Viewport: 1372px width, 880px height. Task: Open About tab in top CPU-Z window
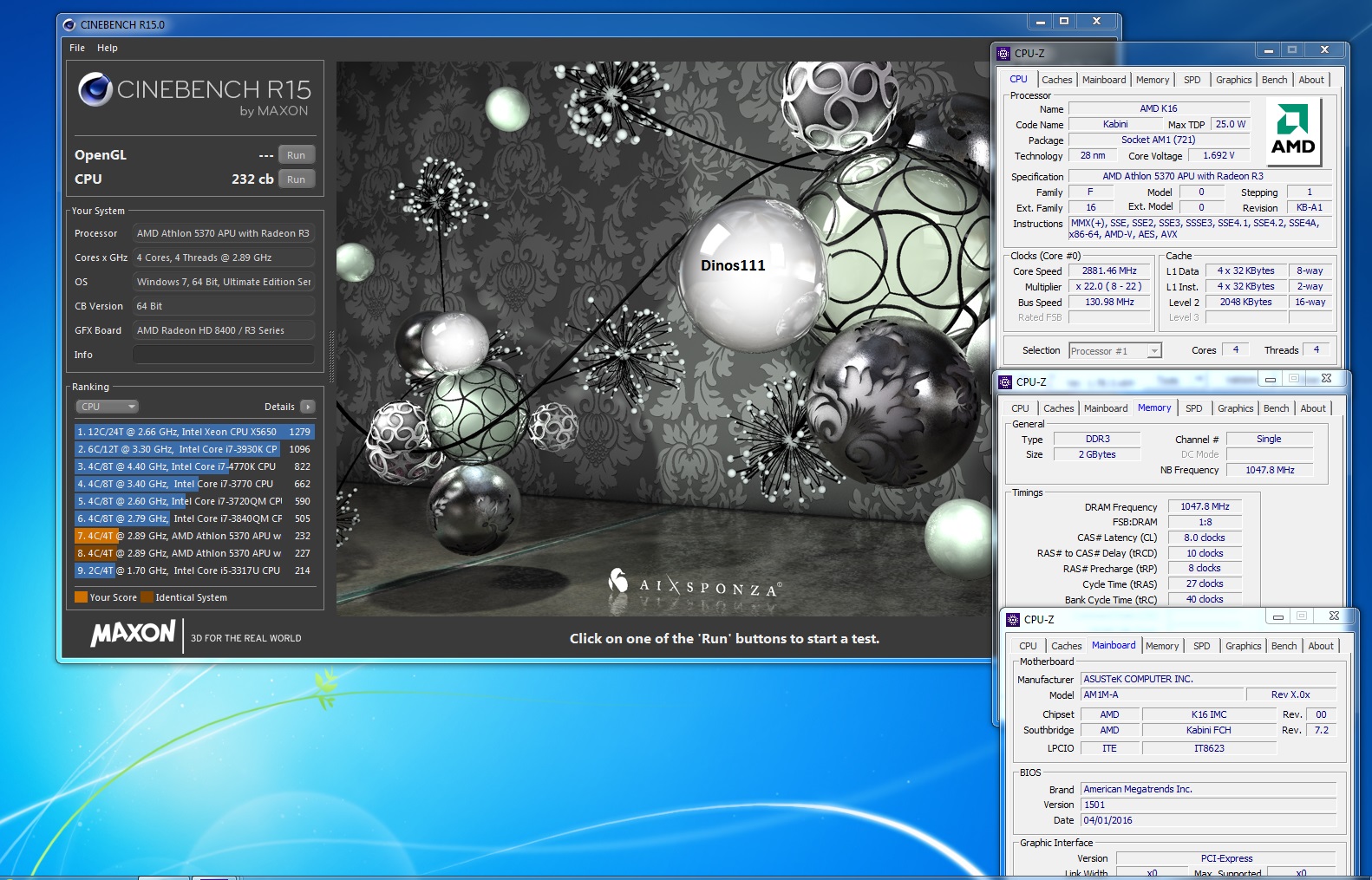(x=1311, y=80)
